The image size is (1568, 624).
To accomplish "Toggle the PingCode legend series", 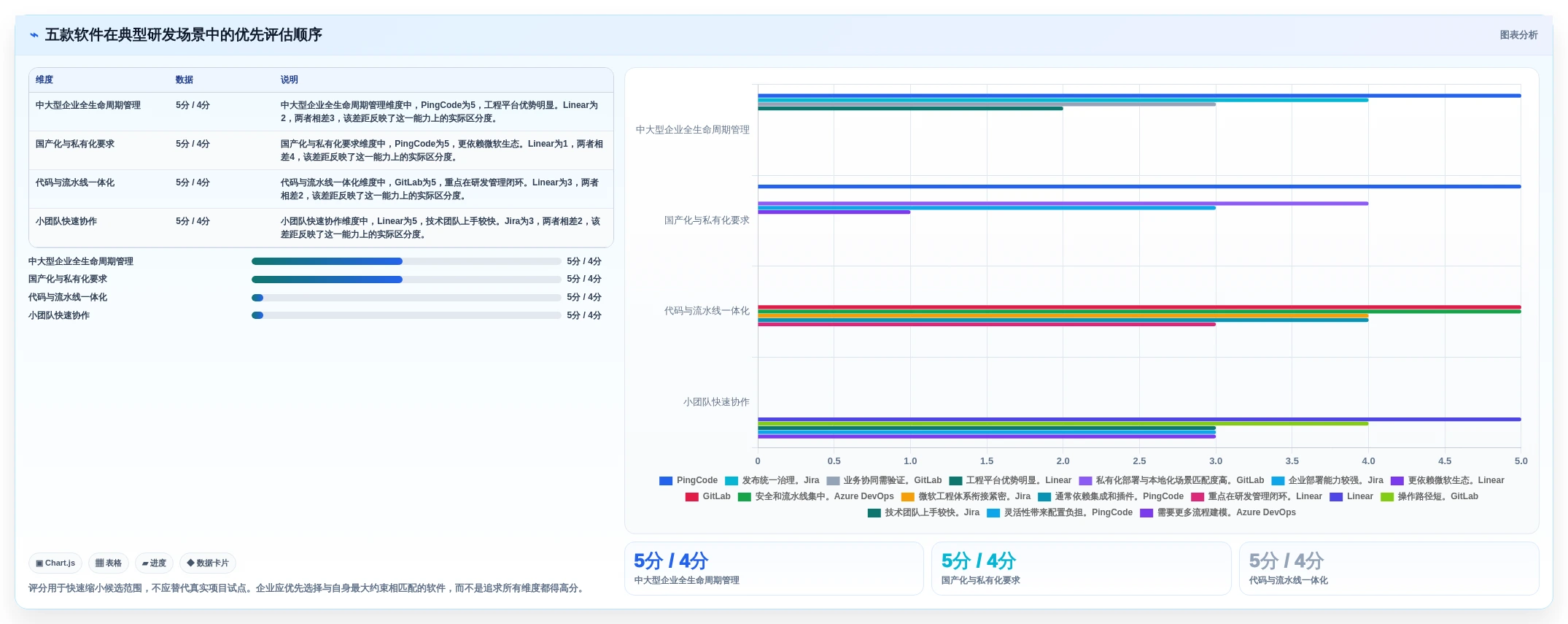I will tap(688, 480).
